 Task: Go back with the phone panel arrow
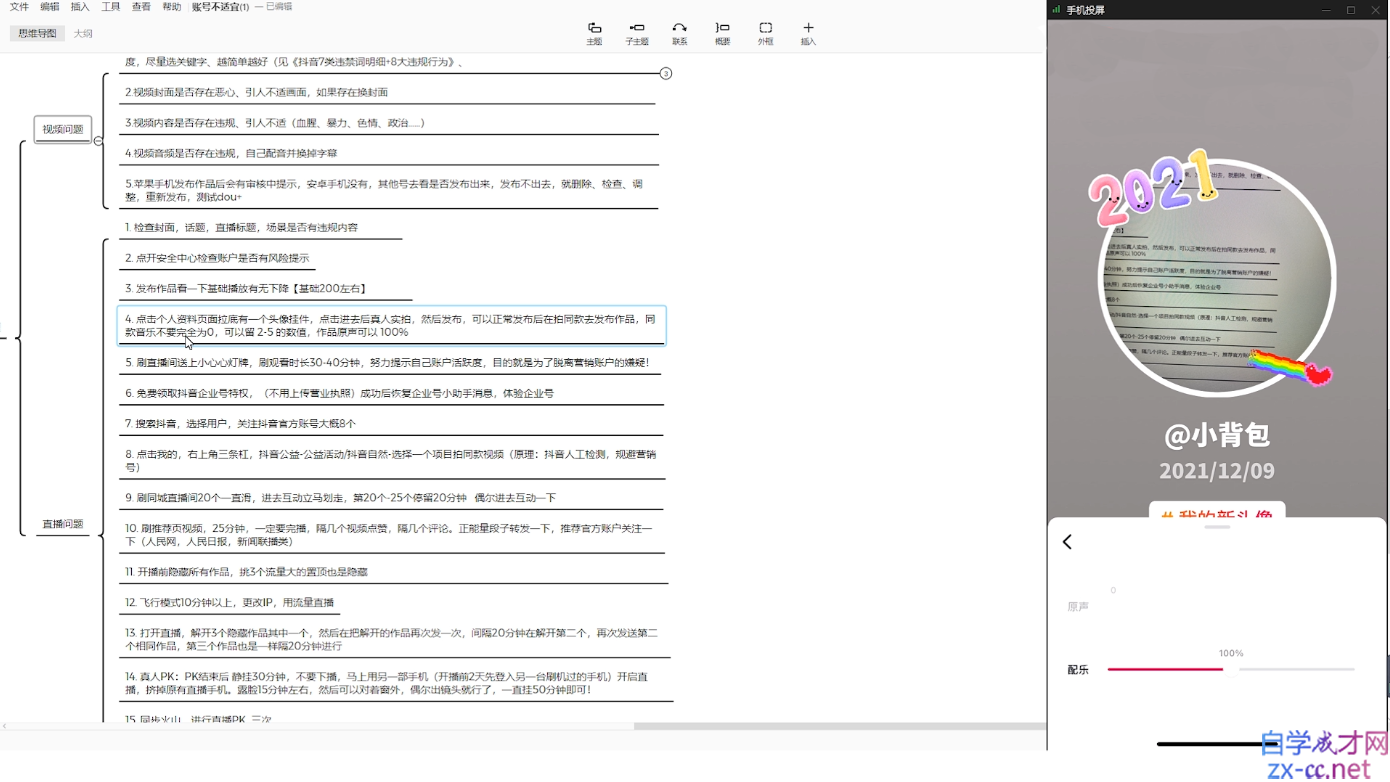[x=1067, y=542]
